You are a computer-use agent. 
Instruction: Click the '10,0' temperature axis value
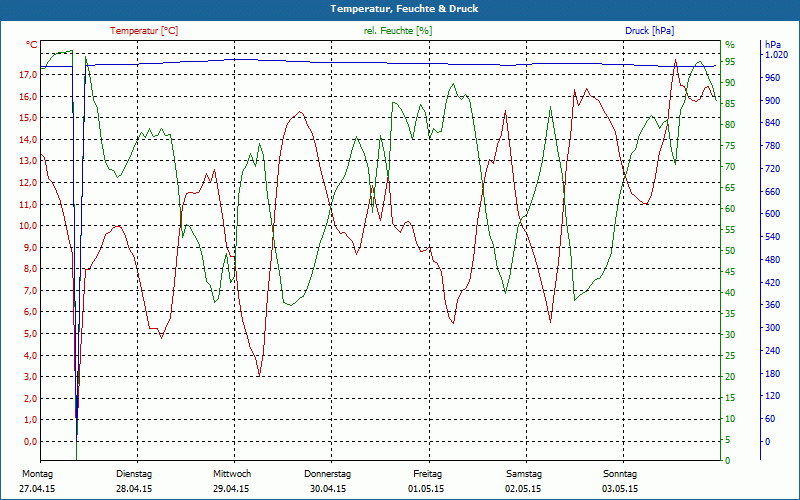click(x=28, y=226)
